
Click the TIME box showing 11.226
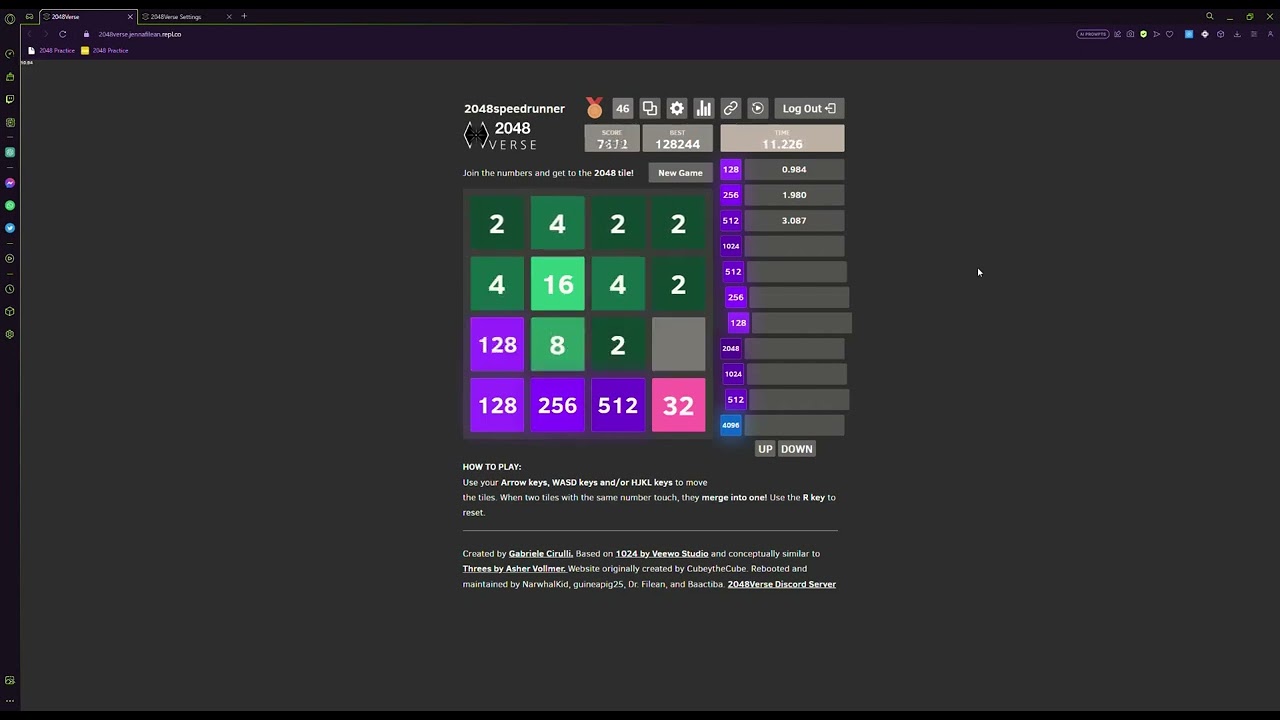tap(782, 139)
